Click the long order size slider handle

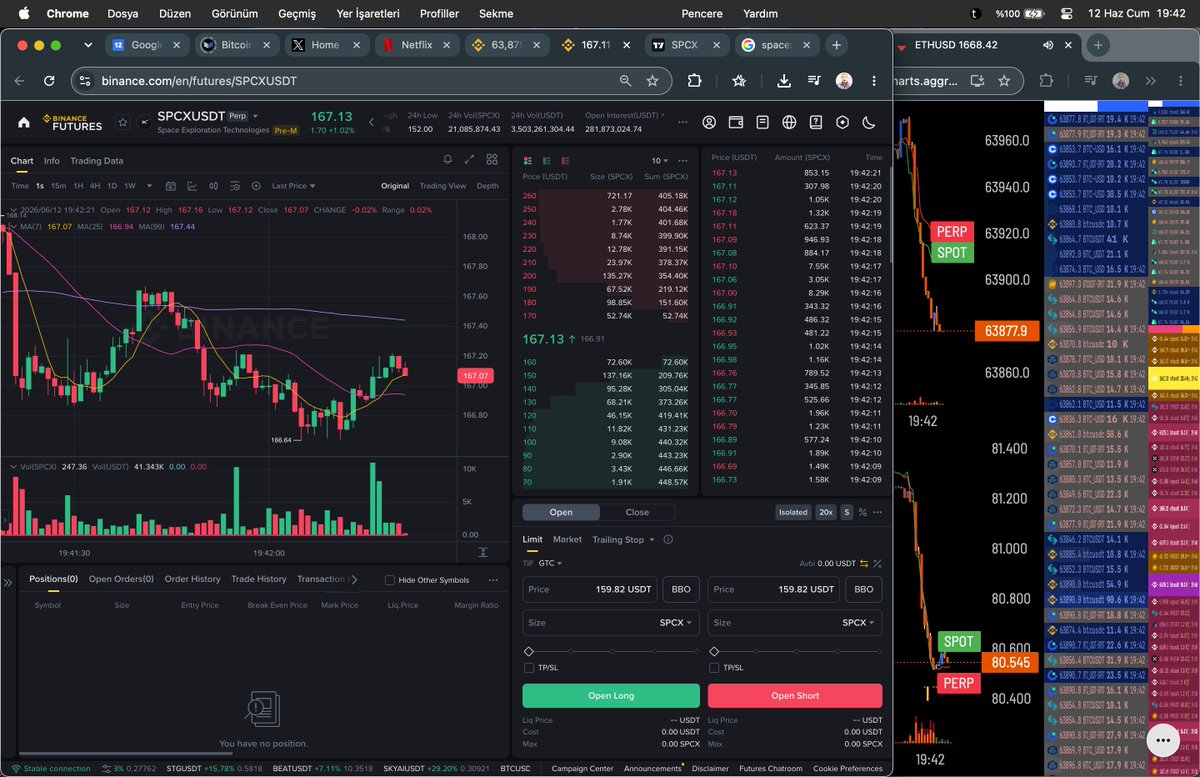coord(529,651)
